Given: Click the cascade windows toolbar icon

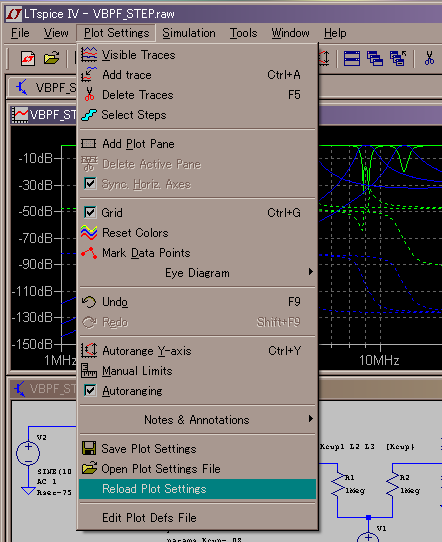Looking at the screenshot, I should pos(375,58).
